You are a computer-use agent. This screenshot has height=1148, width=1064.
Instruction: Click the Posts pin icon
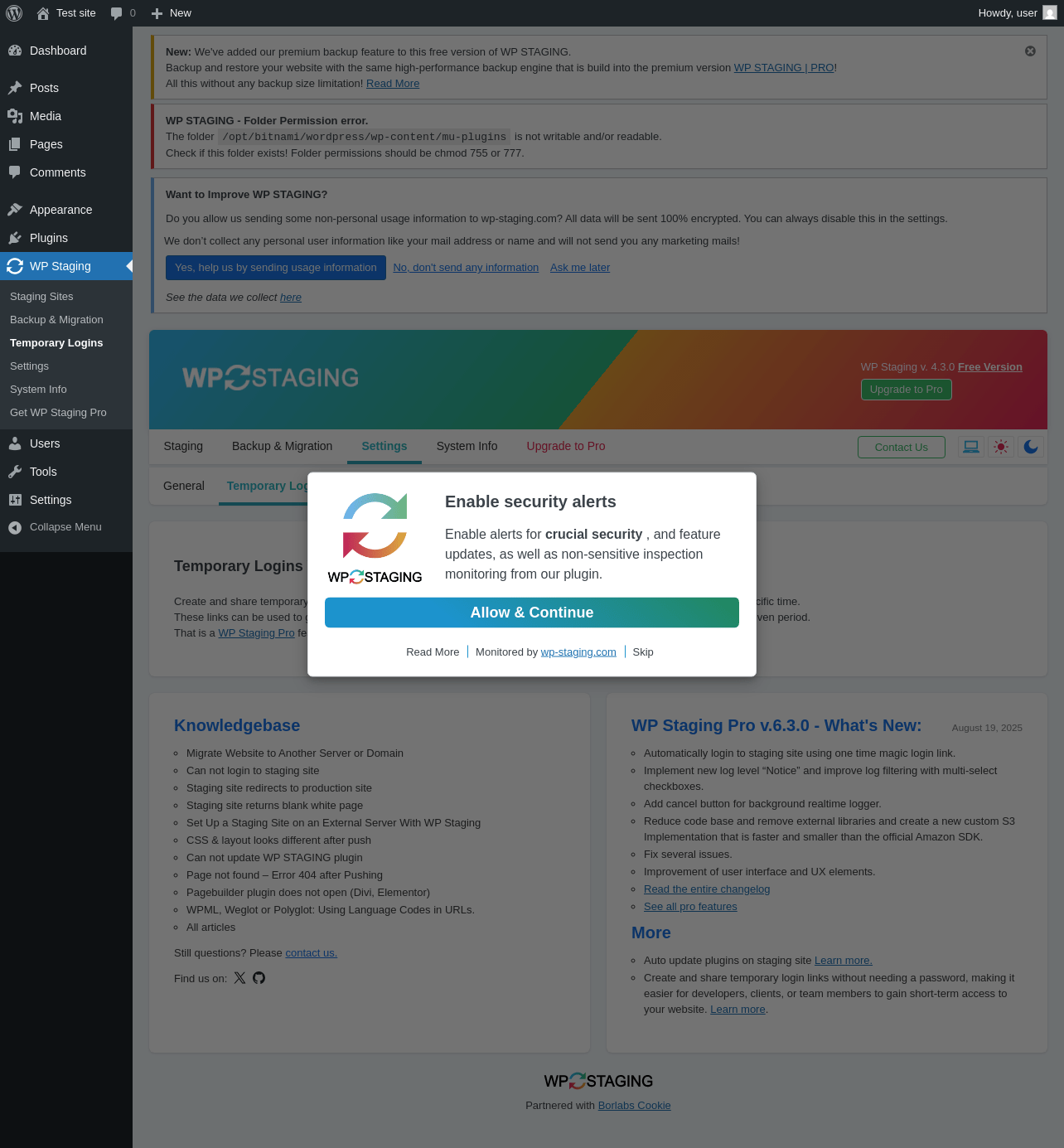pyautogui.click(x=15, y=88)
